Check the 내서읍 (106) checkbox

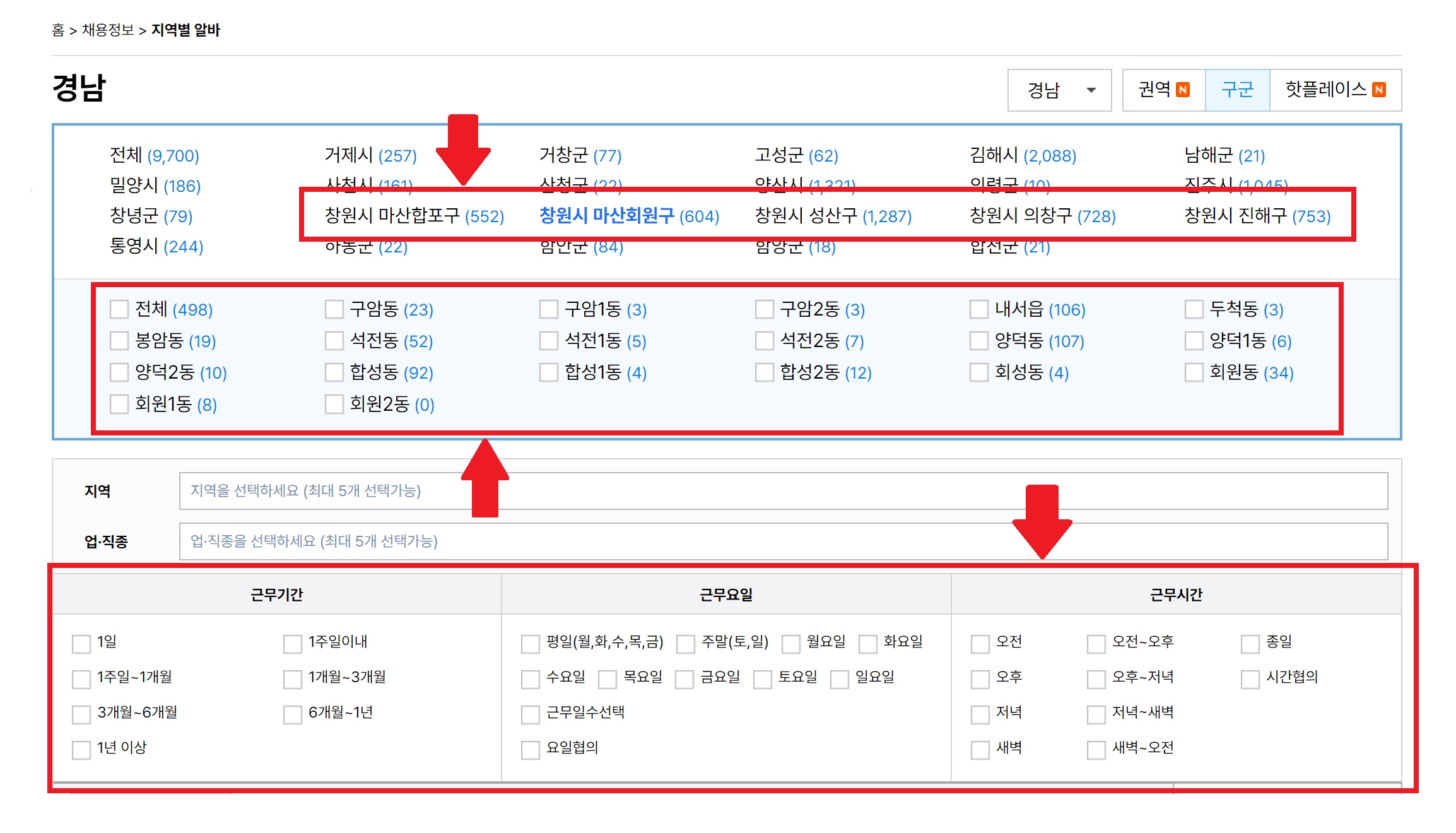979,310
